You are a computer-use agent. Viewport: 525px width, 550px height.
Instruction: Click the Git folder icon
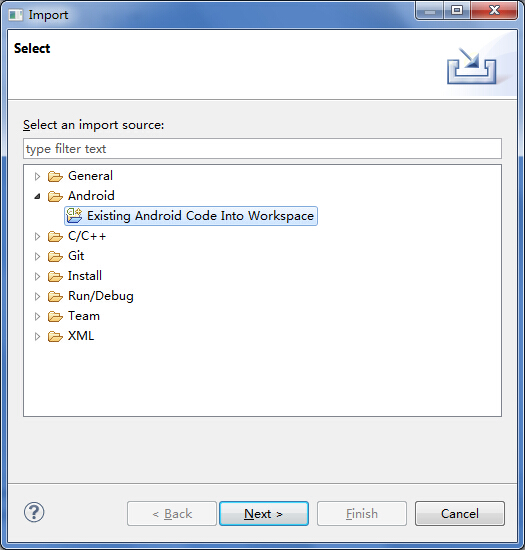55,256
